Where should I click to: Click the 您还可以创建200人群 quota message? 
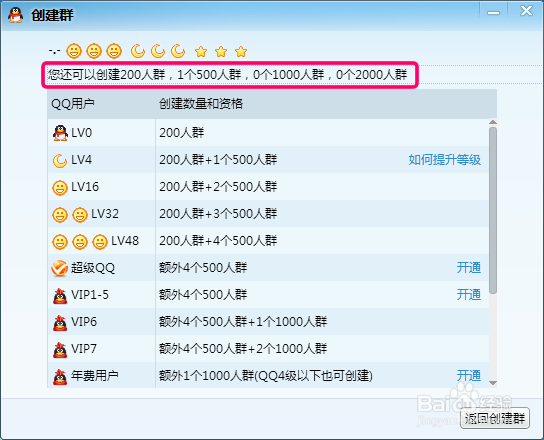pos(227,75)
